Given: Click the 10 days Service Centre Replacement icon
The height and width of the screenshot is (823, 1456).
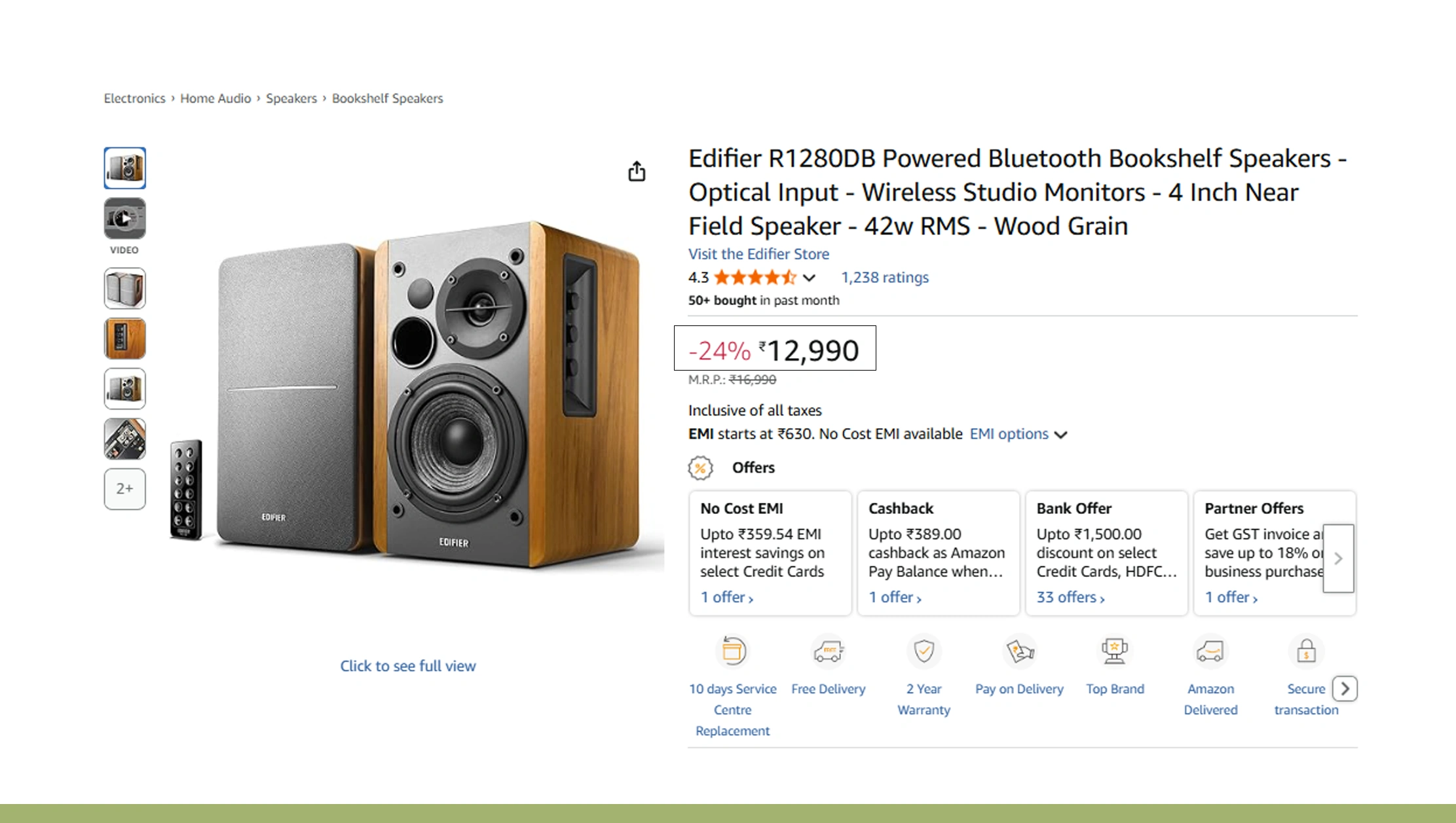Looking at the screenshot, I should pos(732,651).
